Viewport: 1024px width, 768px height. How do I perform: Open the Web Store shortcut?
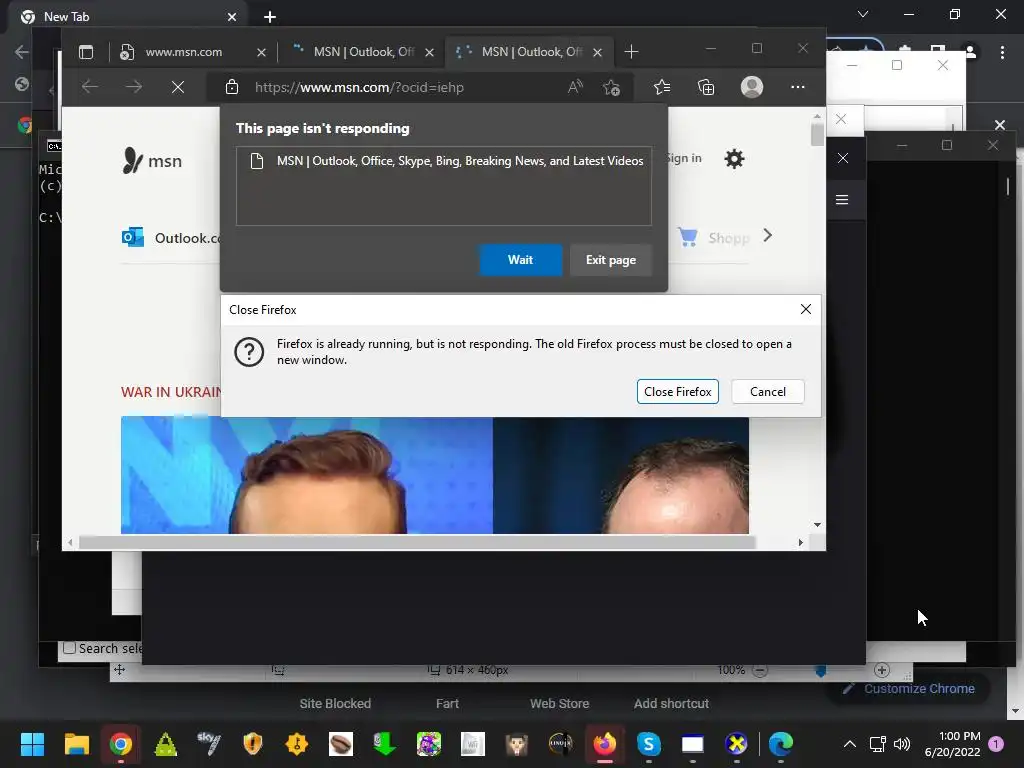pos(559,703)
